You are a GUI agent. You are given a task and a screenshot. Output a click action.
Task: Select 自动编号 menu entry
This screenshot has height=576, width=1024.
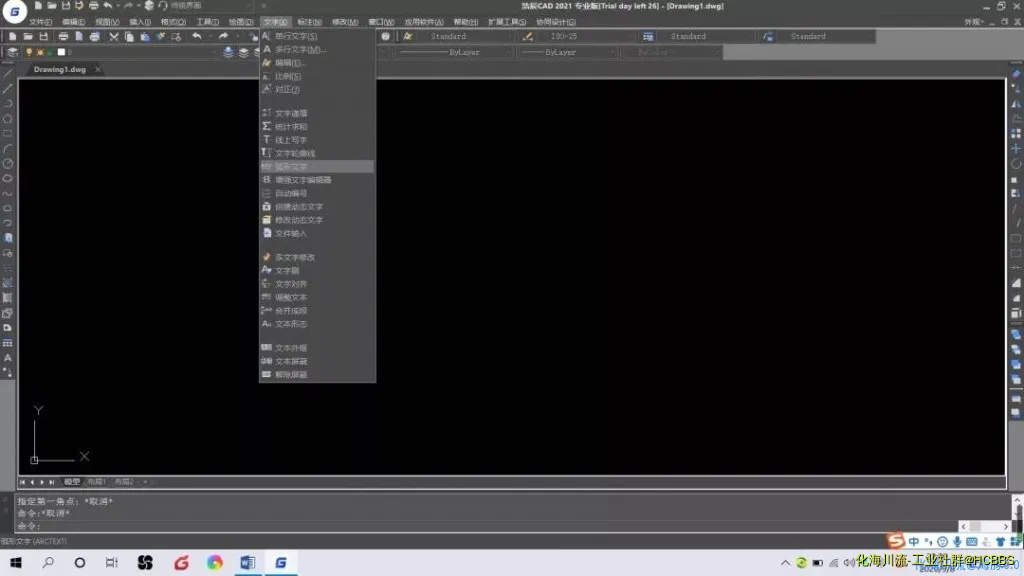pos(317,193)
